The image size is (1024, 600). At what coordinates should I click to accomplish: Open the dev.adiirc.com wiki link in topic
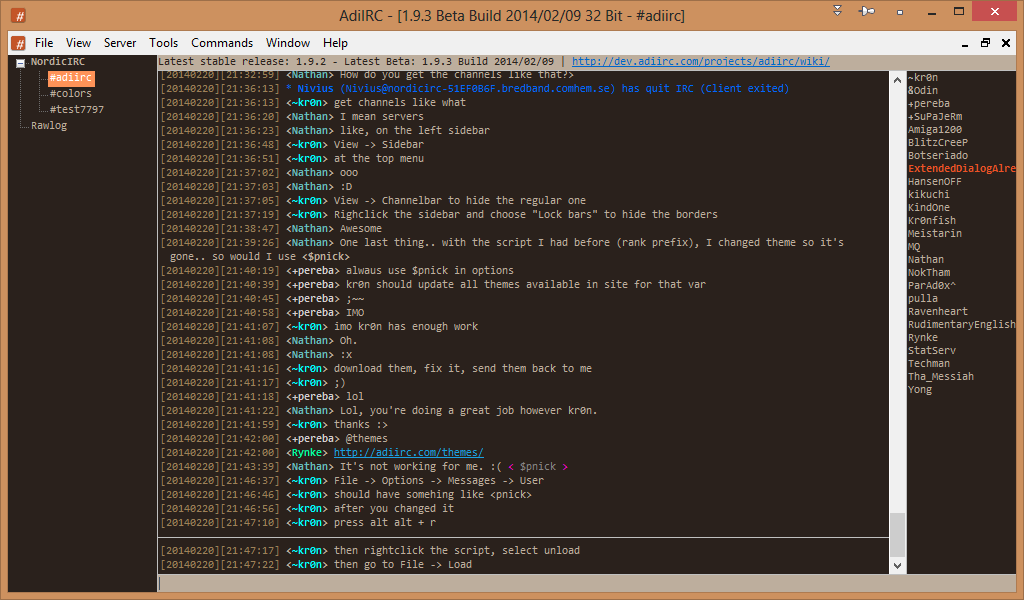(x=701, y=61)
